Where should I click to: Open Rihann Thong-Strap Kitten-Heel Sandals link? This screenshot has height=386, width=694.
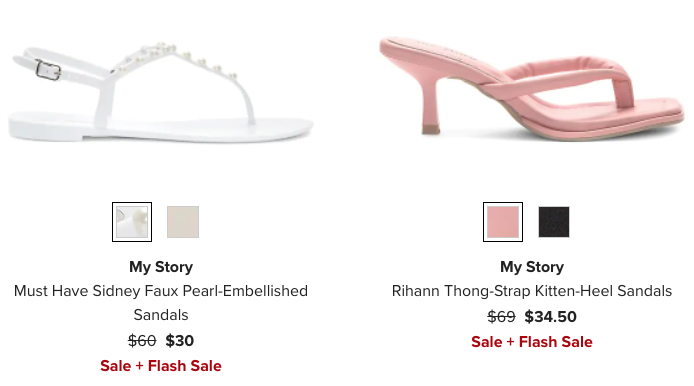click(x=532, y=291)
